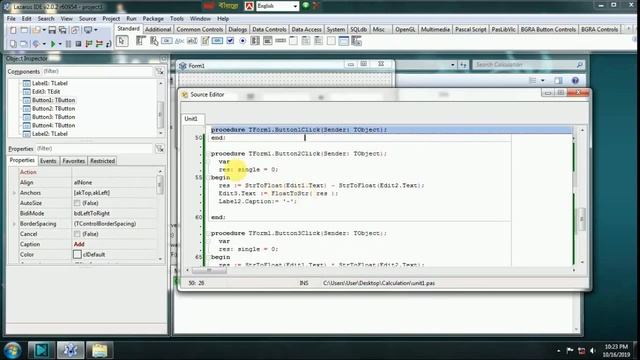The height and width of the screenshot is (360, 640).
Task: Select the TMemo component icon
Action: [x=205, y=41]
